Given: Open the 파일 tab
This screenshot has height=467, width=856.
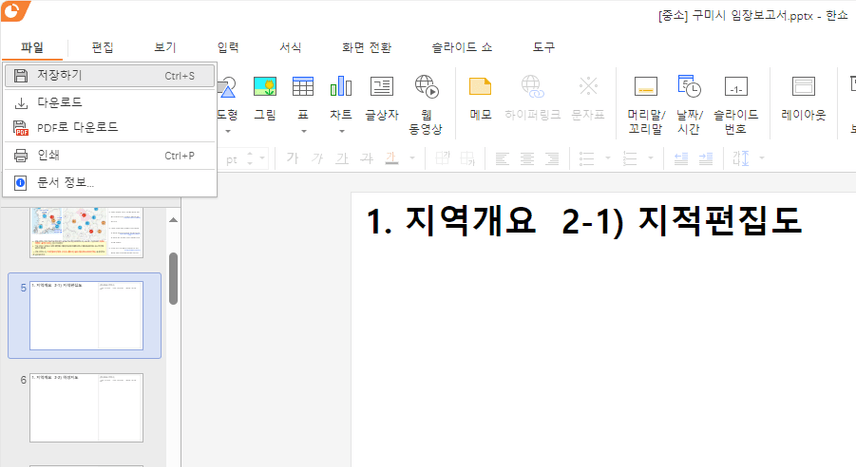Looking at the screenshot, I should point(32,48).
